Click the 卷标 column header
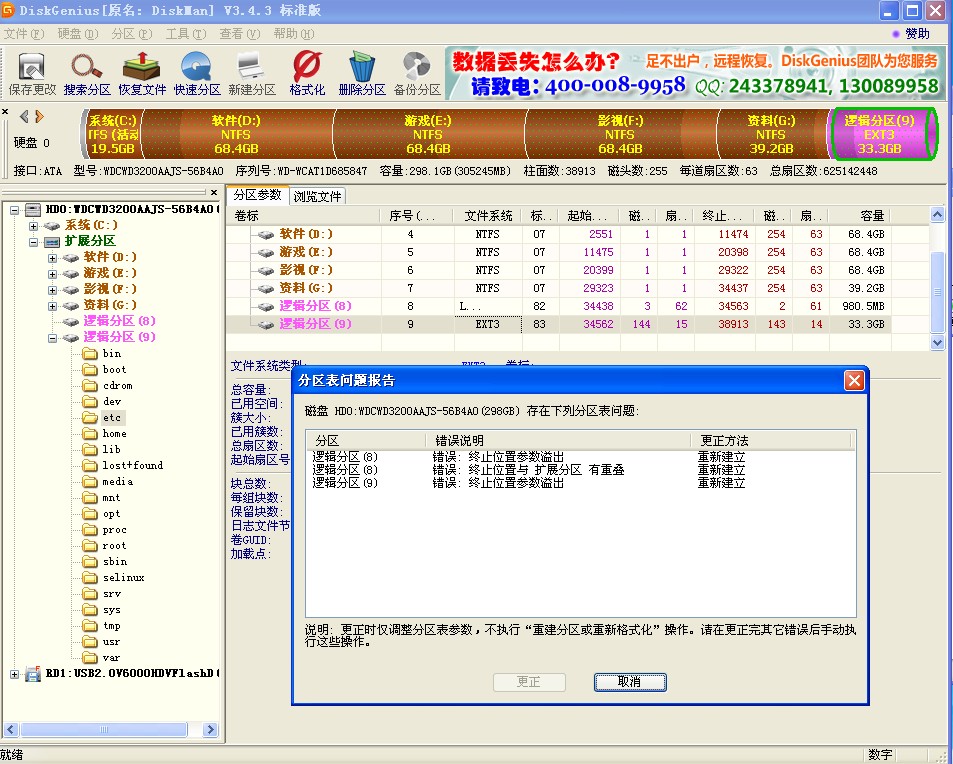The width and height of the screenshot is (953, 764). point(304,216)
